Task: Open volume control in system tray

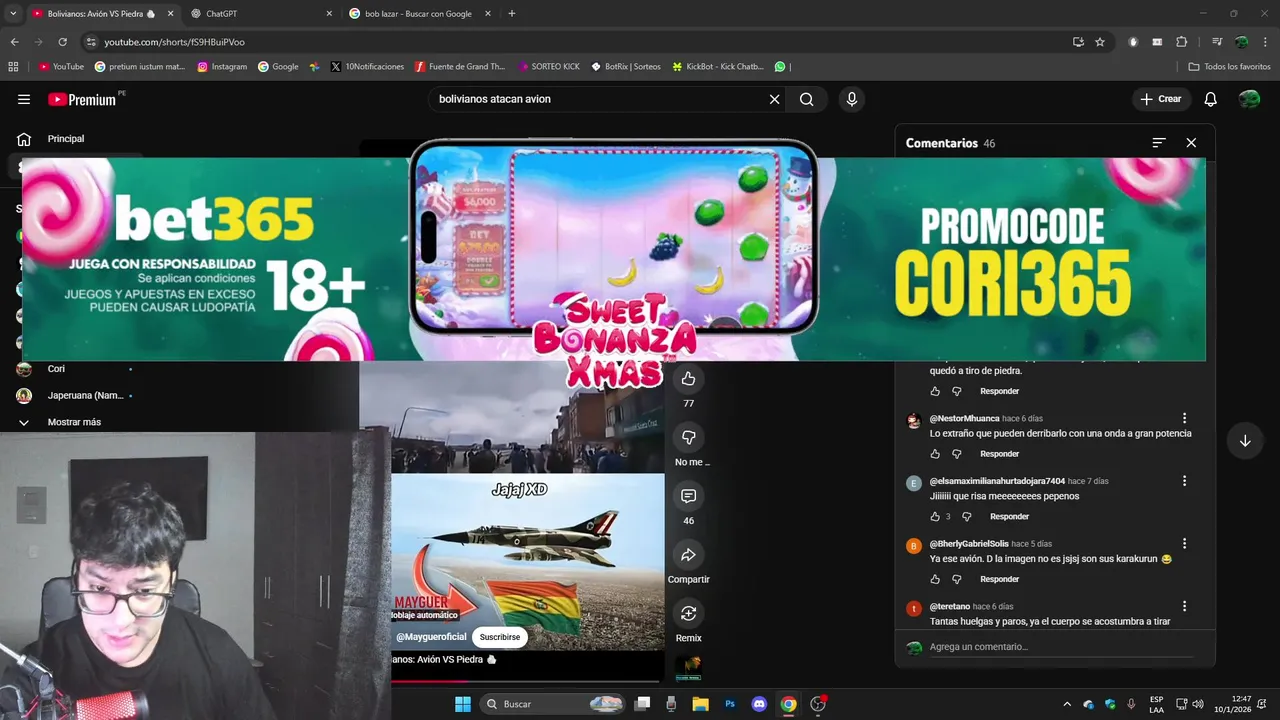Action: coord(1198,704)
